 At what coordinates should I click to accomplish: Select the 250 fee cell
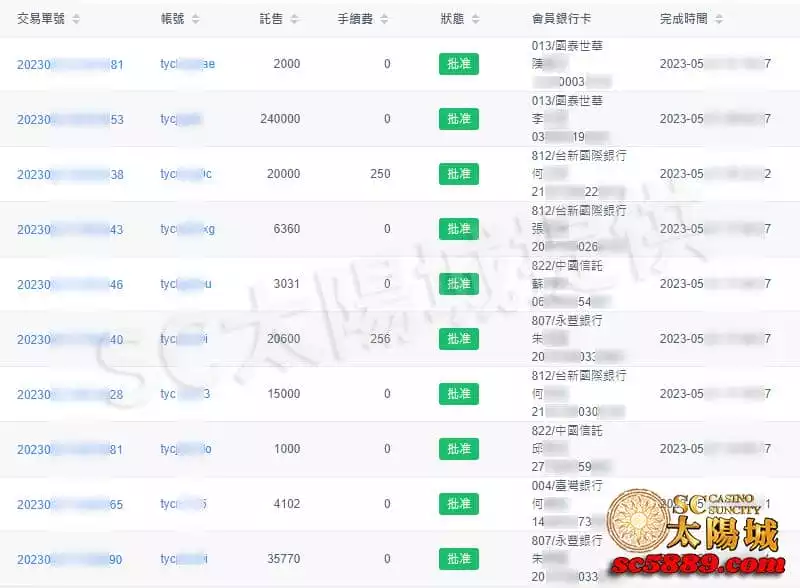coord(380,174)
